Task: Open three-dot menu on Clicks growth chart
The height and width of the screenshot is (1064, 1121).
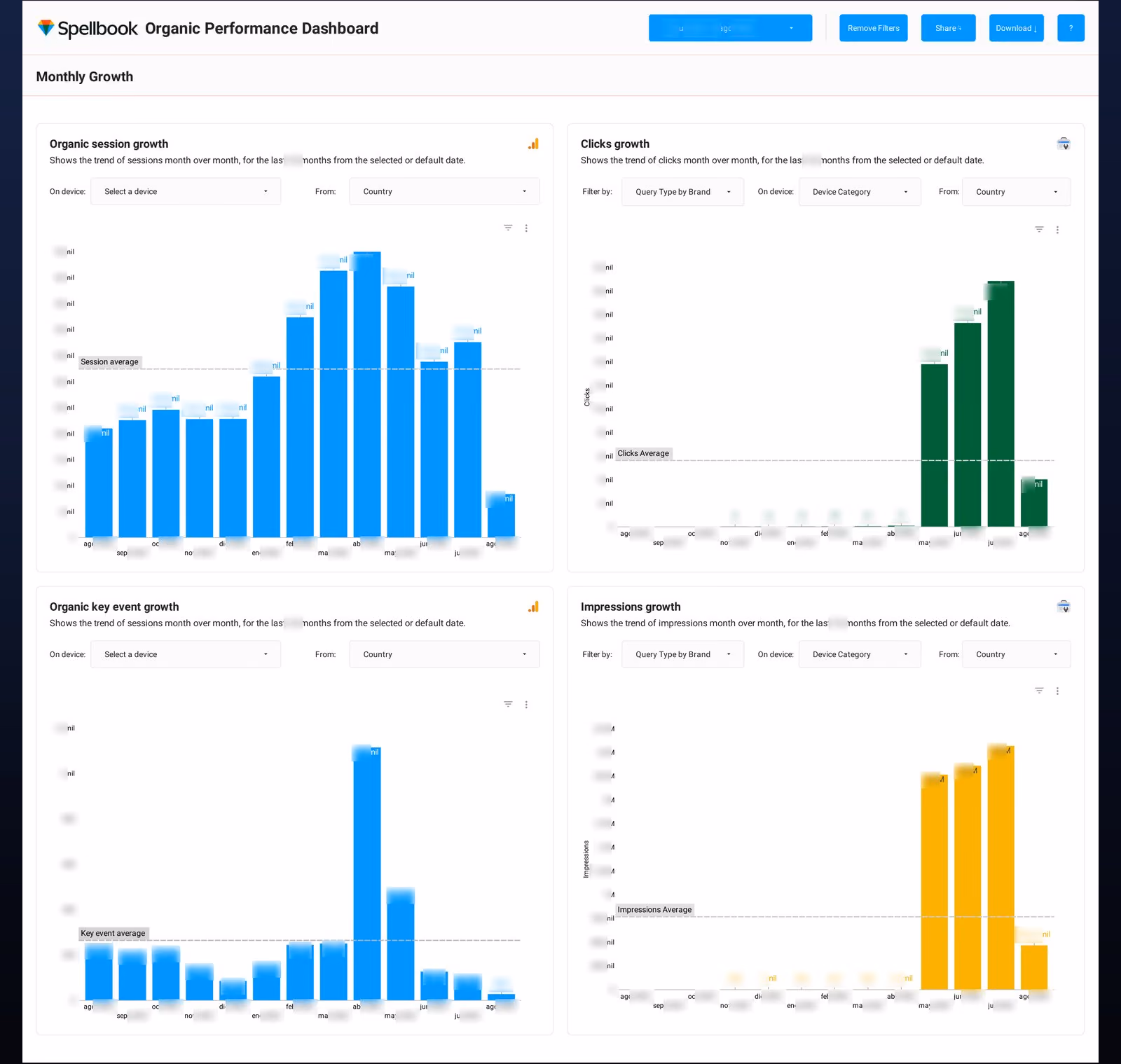Action: click(1057, 230)
